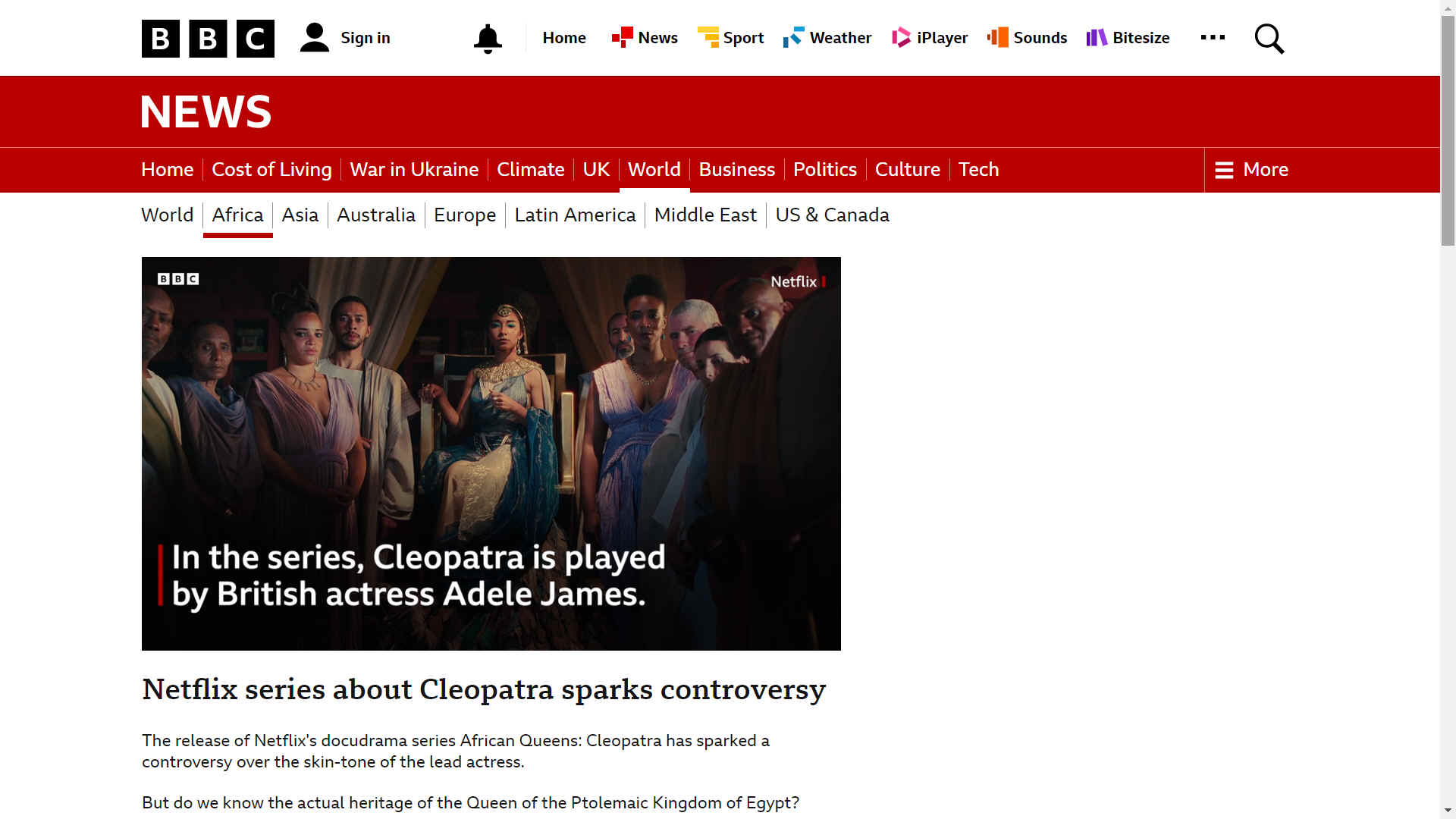Expand the More hamburger menu
Viewport: 1456px width, 819px height.
click(x=1251, y=169)
